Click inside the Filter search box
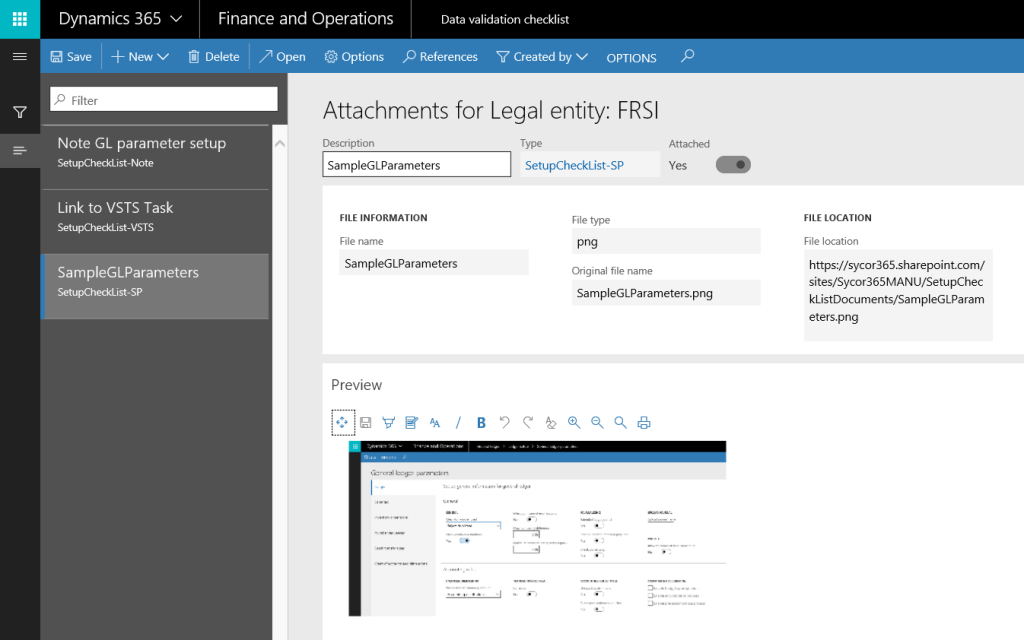The image size is (1024, 640). coord(163,101)
